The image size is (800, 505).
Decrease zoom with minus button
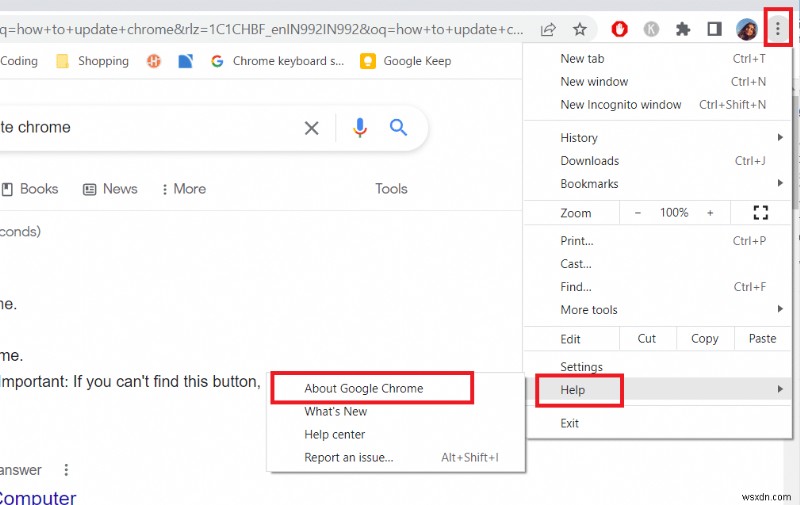(638, 213)
